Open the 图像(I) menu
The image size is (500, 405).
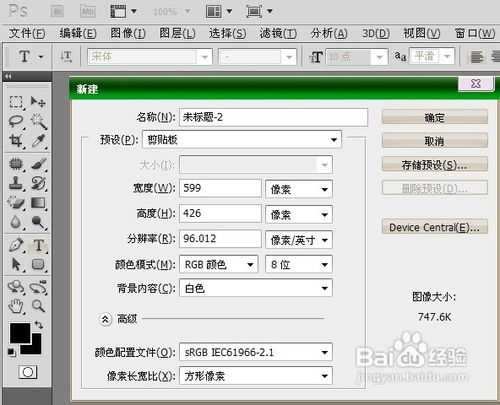click(x=128, y=33)
